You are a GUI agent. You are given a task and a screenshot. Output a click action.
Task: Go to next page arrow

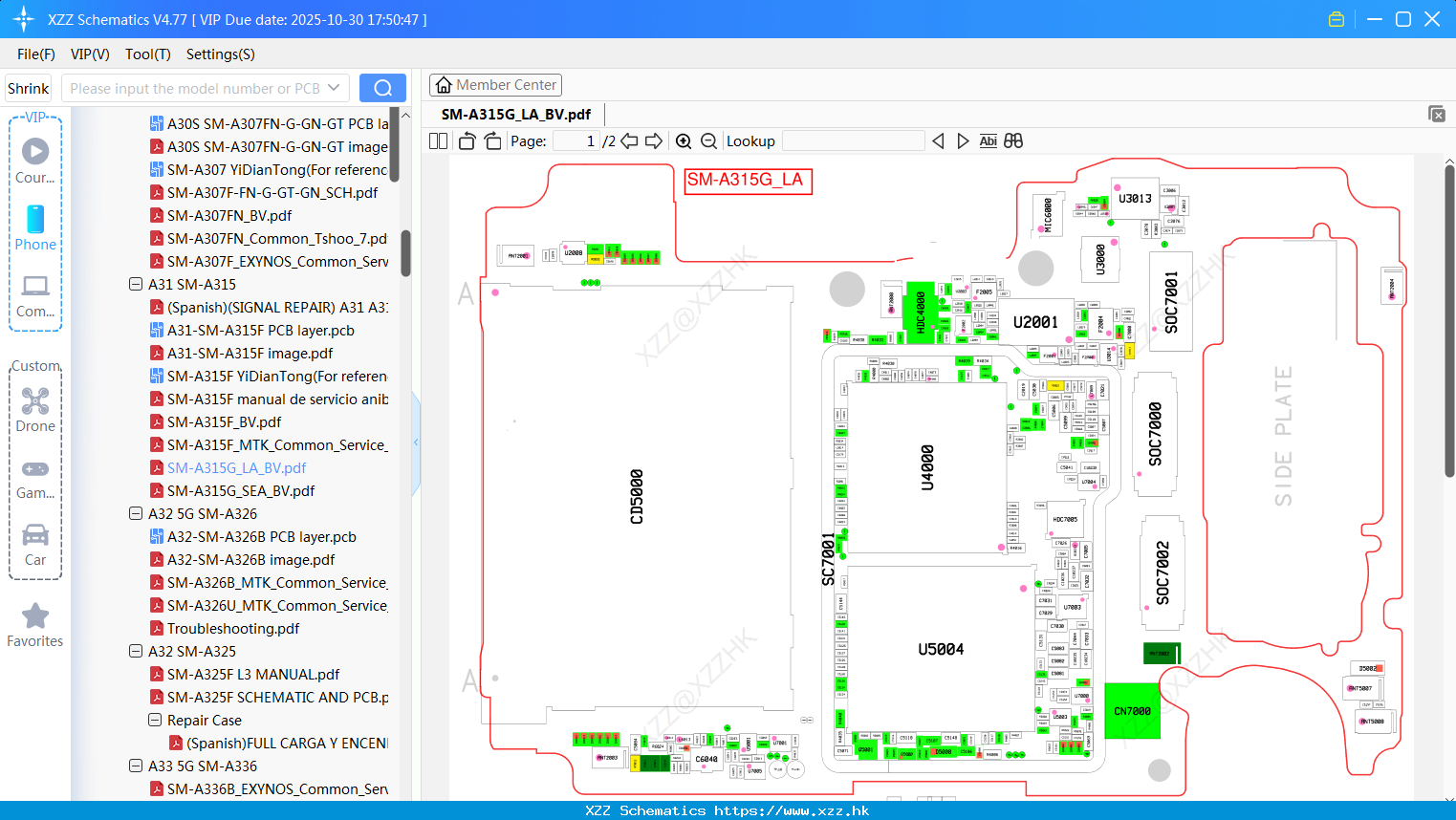tap(654, 141)
